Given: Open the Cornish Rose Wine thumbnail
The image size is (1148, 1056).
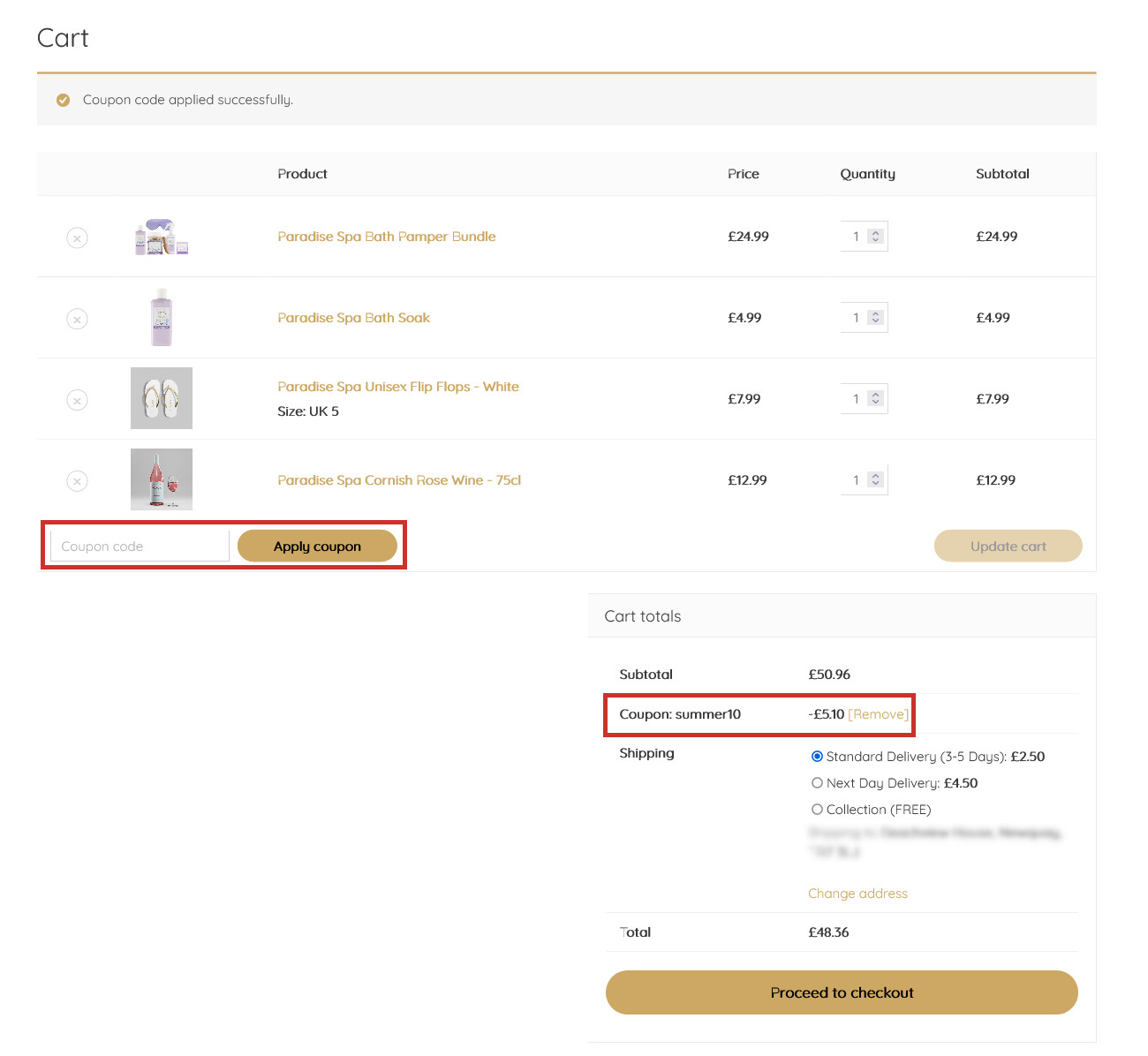Looking at the screenshot, I should tap(162, 479).
